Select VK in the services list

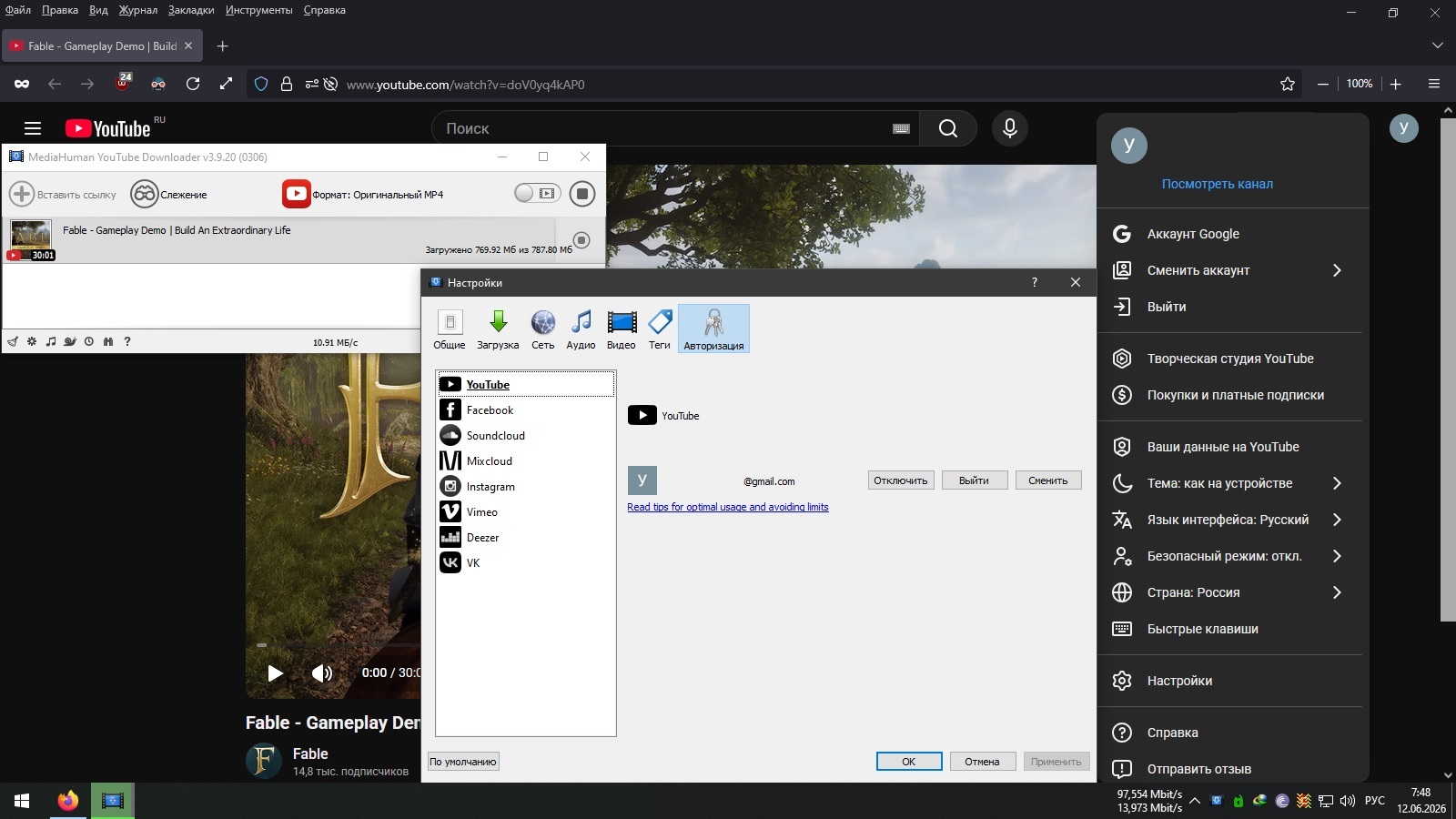(x=526, y=563)
